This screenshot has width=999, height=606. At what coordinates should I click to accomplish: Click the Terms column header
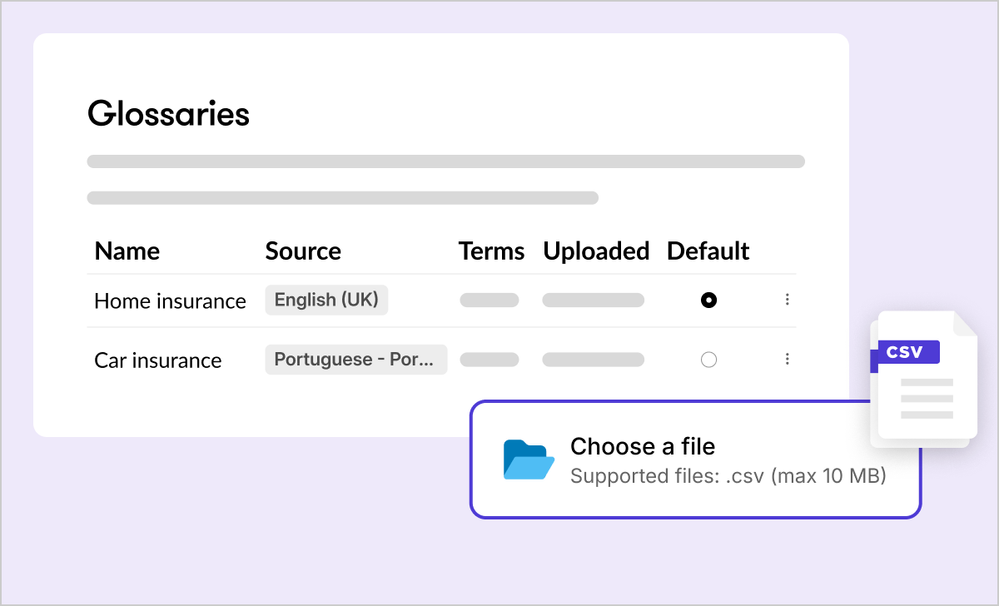pos(491,251)
